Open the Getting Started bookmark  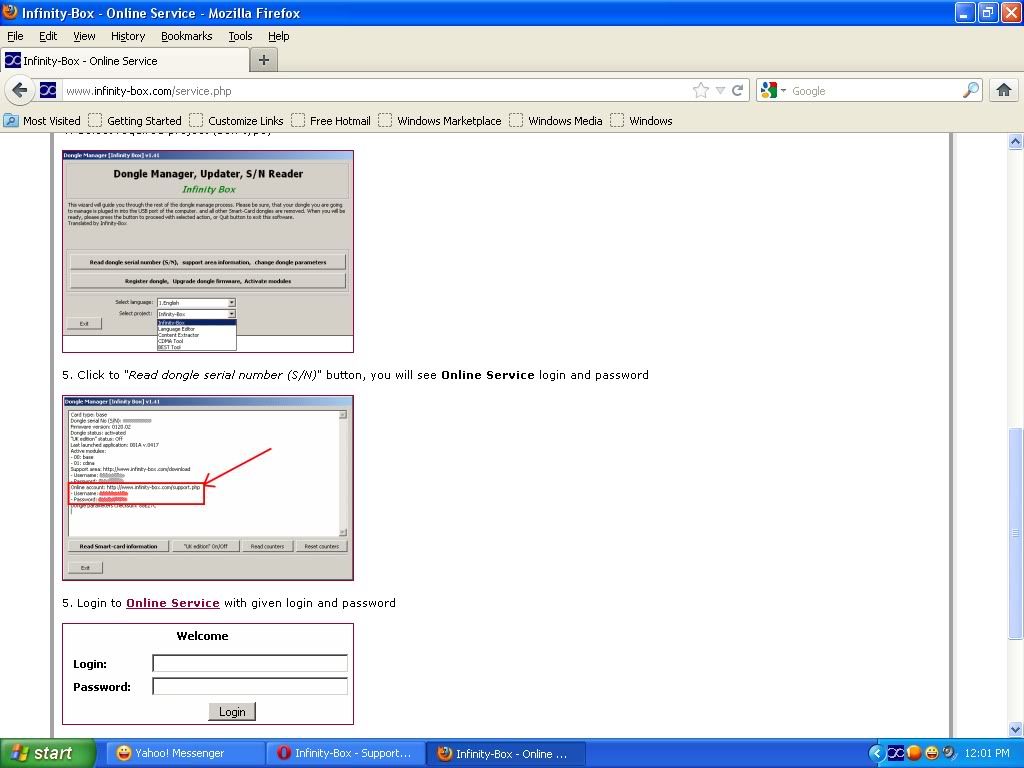click(135, 121)
